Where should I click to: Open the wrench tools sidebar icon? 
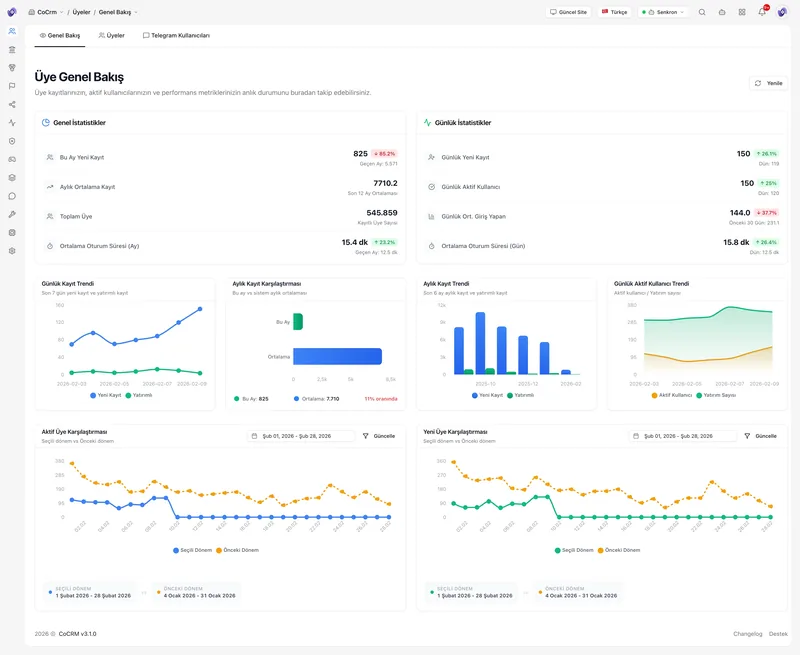(12, 215)
